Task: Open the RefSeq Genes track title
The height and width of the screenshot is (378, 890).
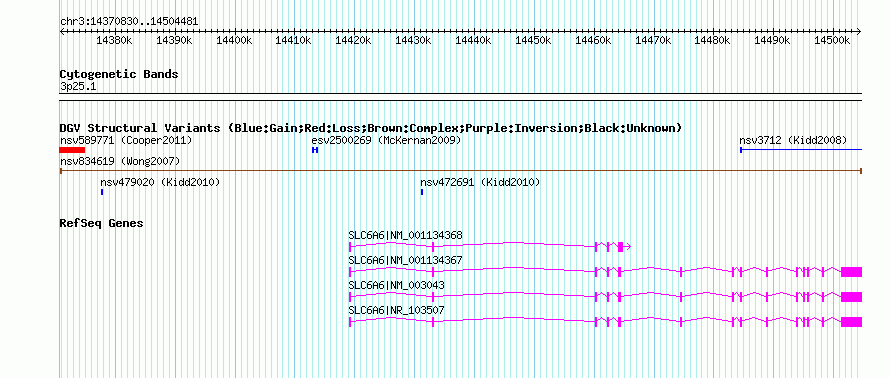Action: pos(102,223)
